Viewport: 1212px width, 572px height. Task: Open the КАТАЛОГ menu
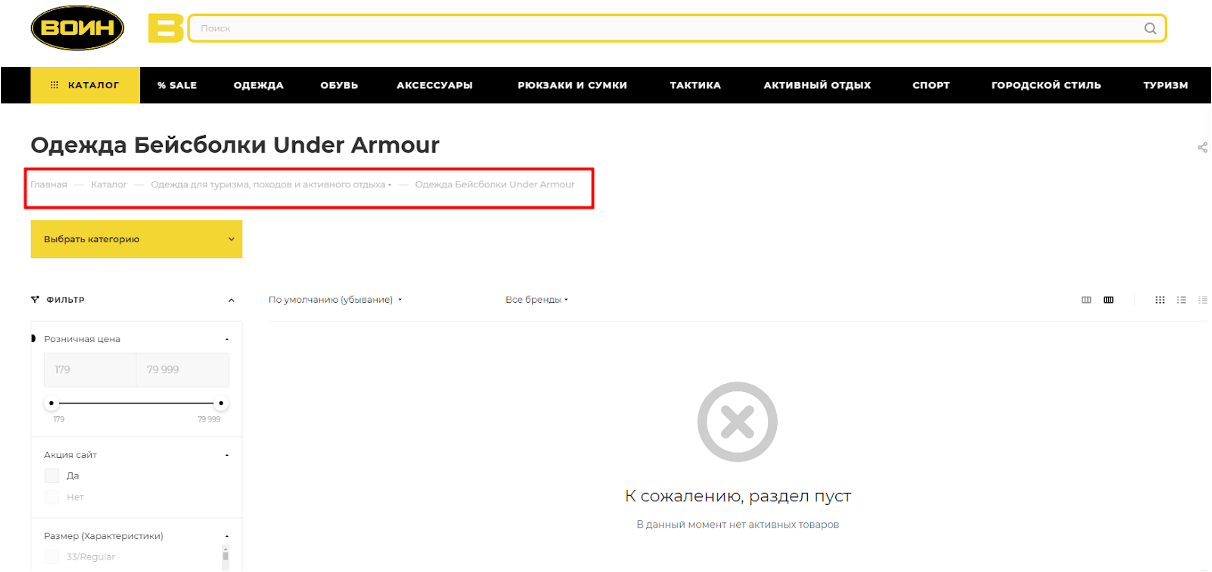(x=85, y=85)
